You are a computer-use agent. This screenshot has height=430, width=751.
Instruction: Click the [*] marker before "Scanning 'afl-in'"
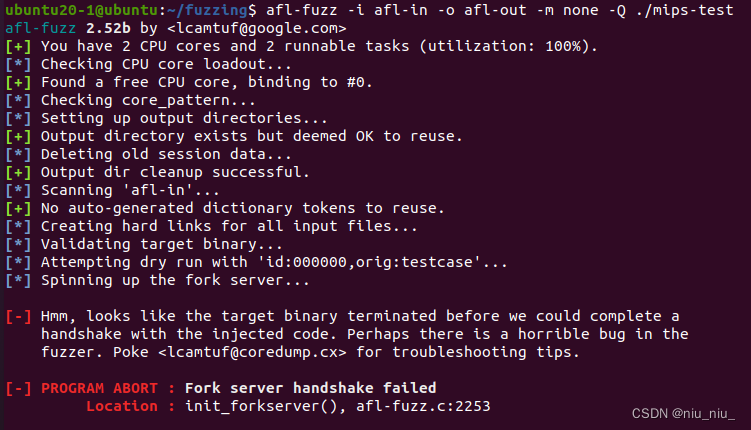point(19,190)
